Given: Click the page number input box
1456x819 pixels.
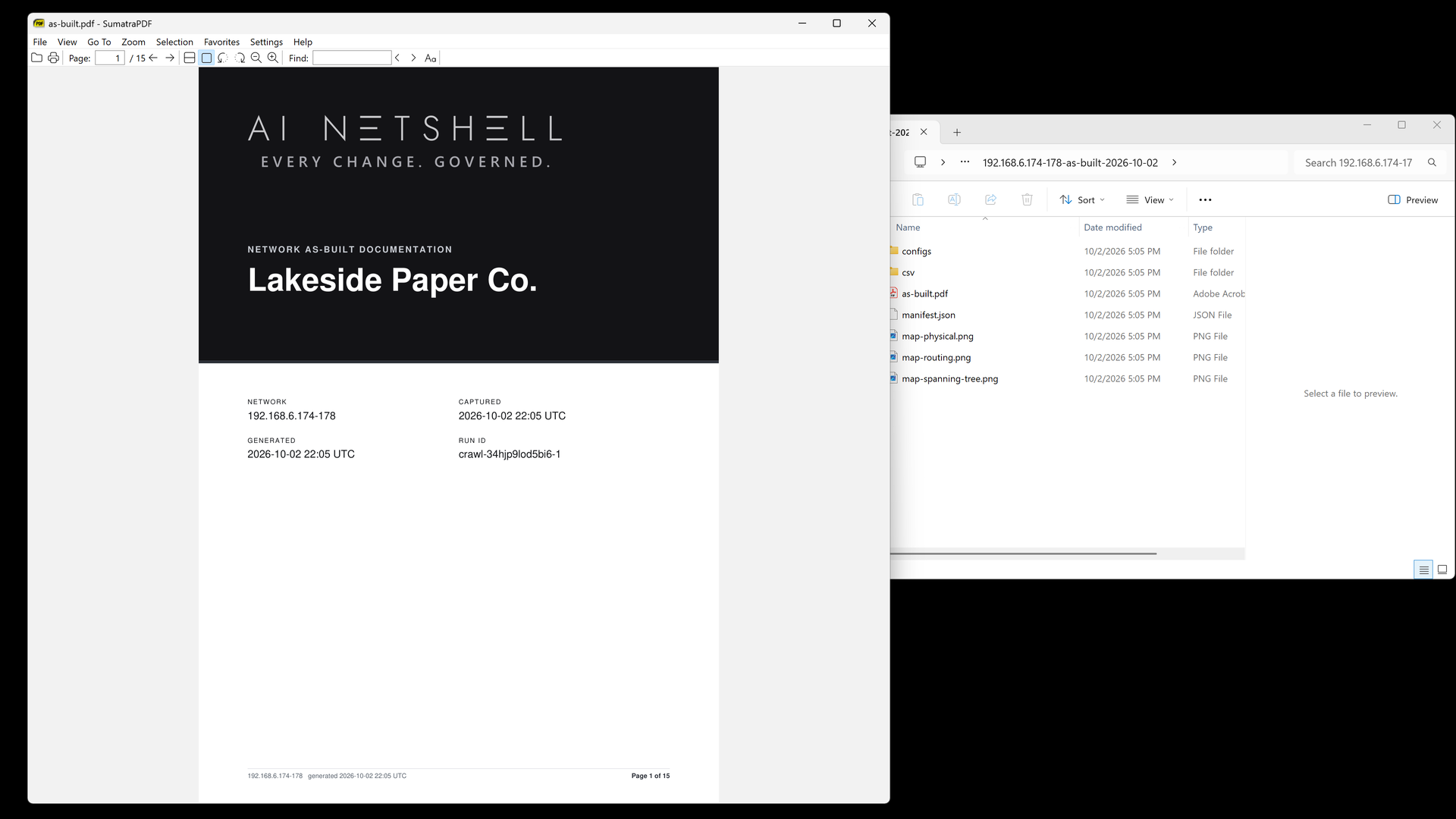Looking at the screenshot, I should [110, 58].
